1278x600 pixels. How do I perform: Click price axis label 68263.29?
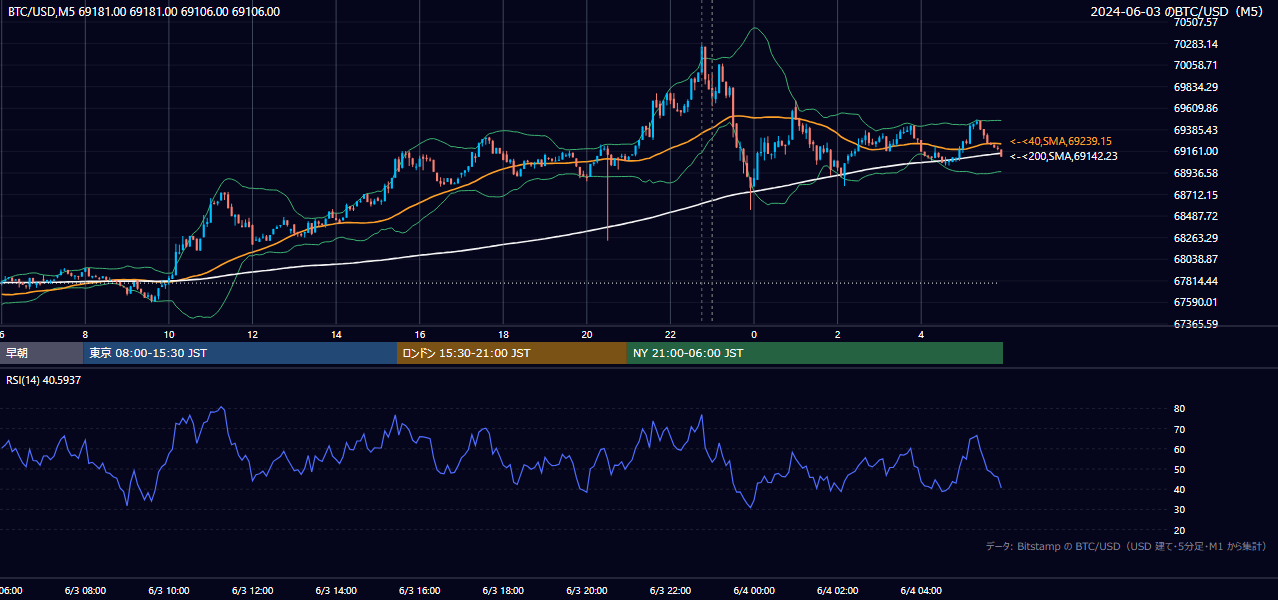coord(1196,238)
